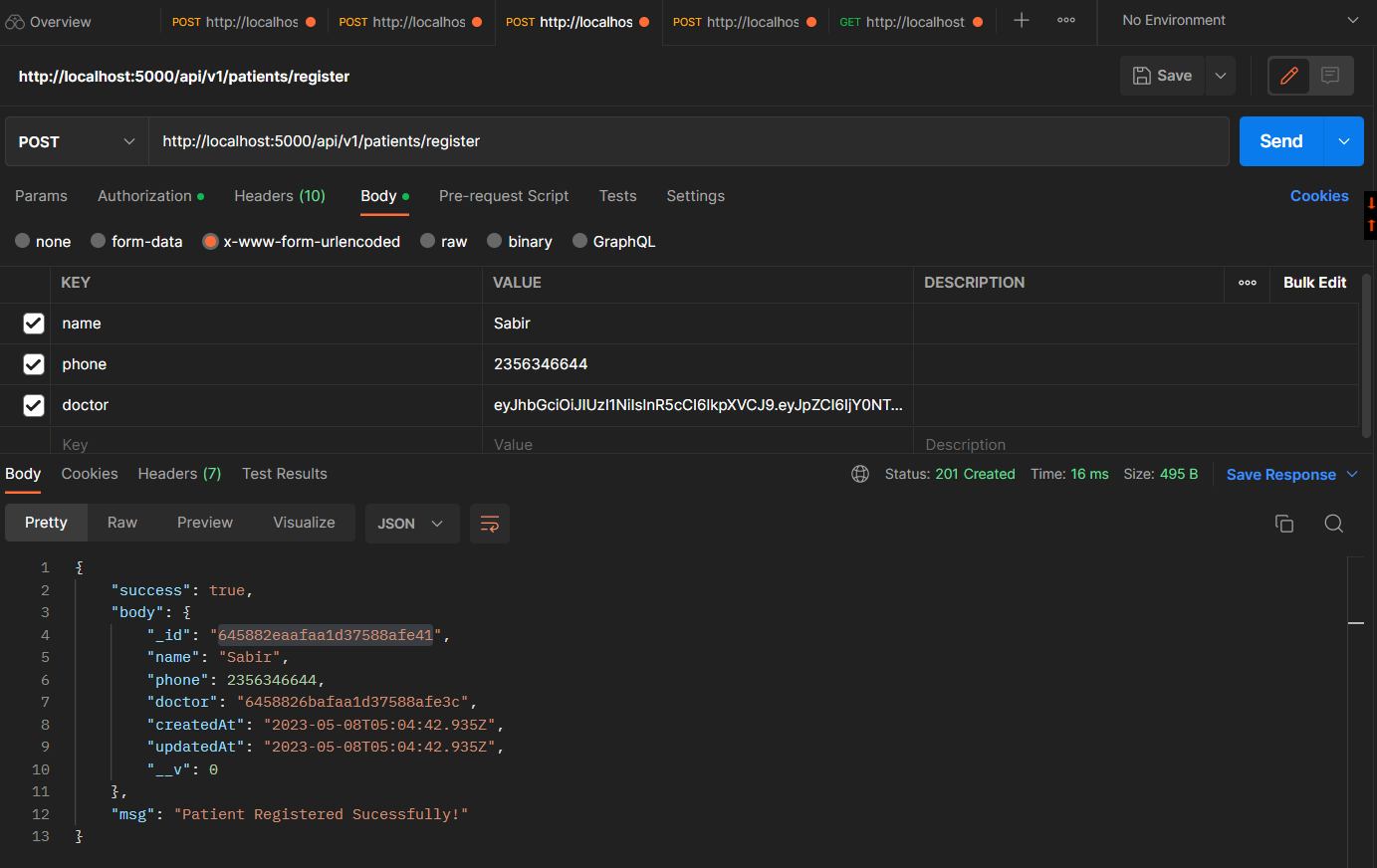Click the globe network icon in the response bar
The image size is (1377, 868).
click(x=860, y=474)
